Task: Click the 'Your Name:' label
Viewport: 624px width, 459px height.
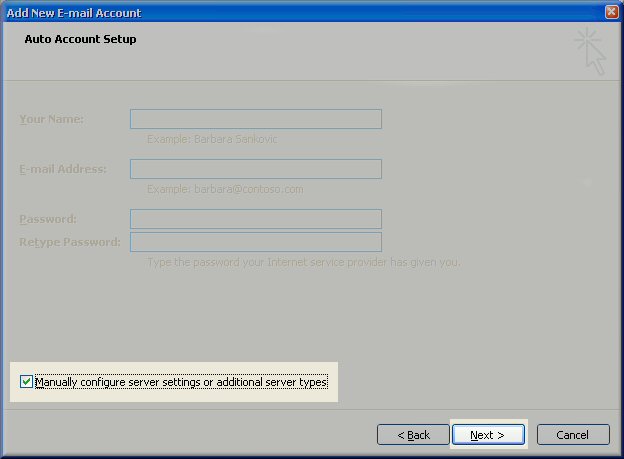Action: [52, 120]
